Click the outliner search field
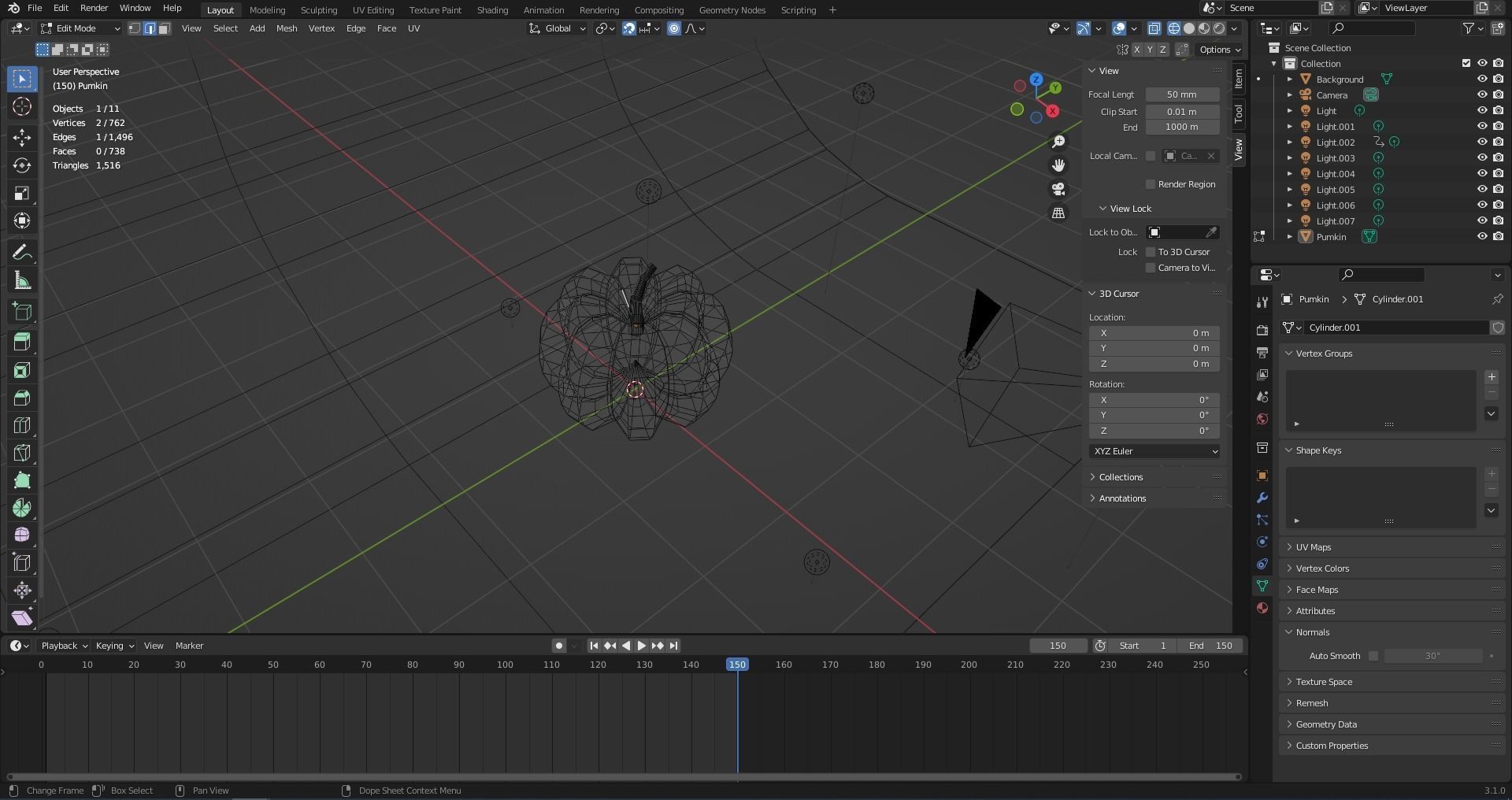This screenshot has height=800, width=1512. [x=1371, y=28]
